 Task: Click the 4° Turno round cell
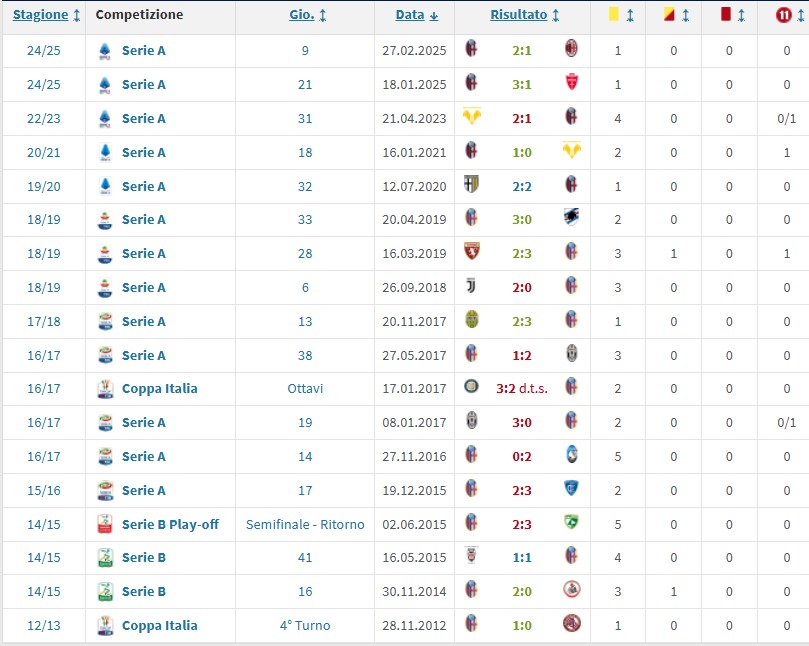tap(305, 625)
